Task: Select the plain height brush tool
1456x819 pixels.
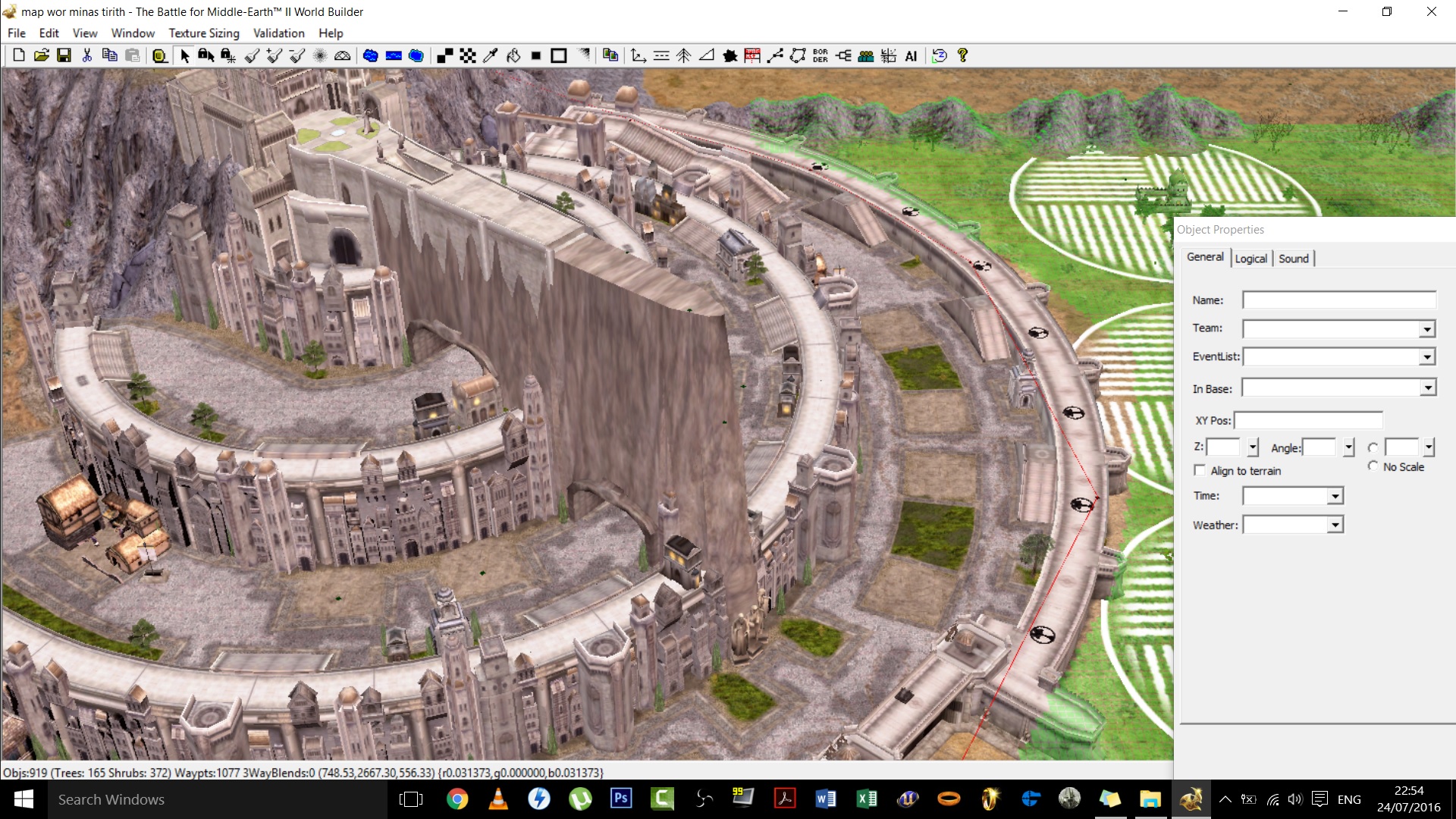Action: tap(253, 55)
